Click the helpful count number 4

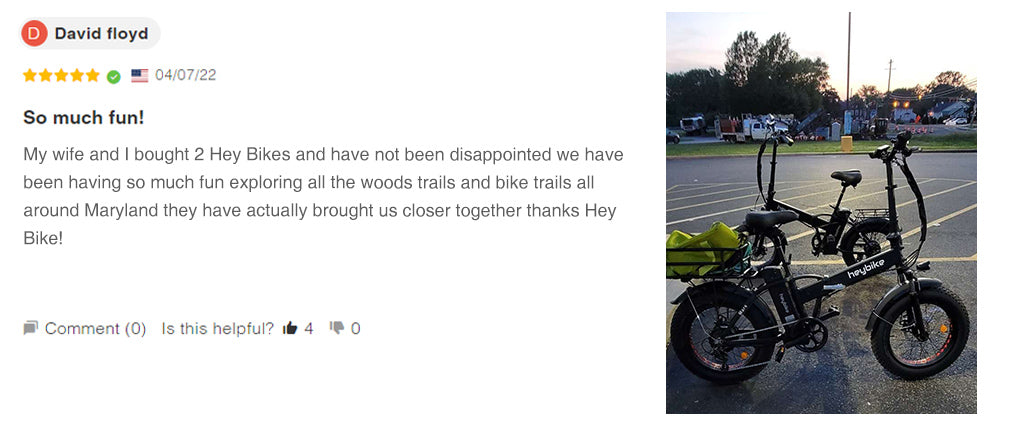309,329
